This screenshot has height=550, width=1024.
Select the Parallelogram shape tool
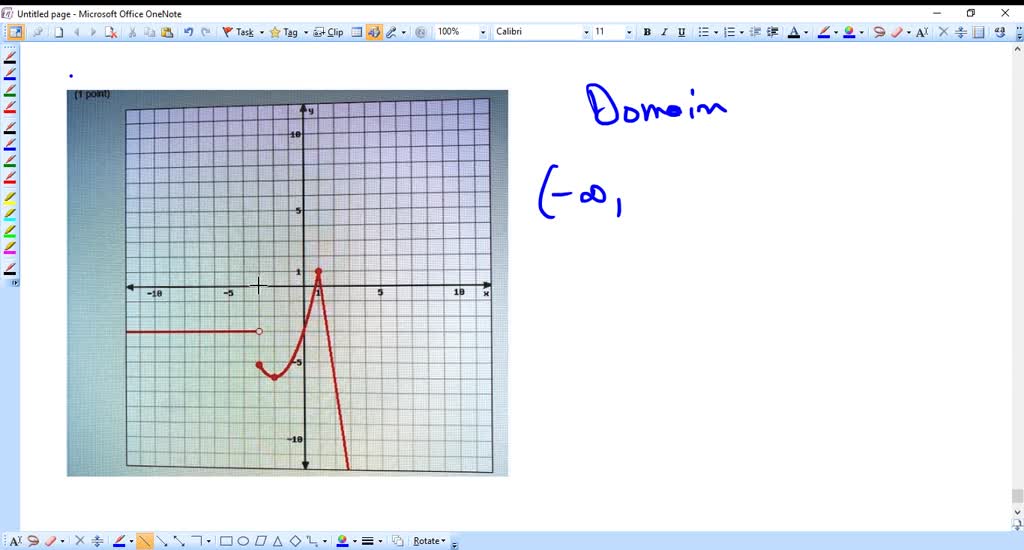coord(261,541)
